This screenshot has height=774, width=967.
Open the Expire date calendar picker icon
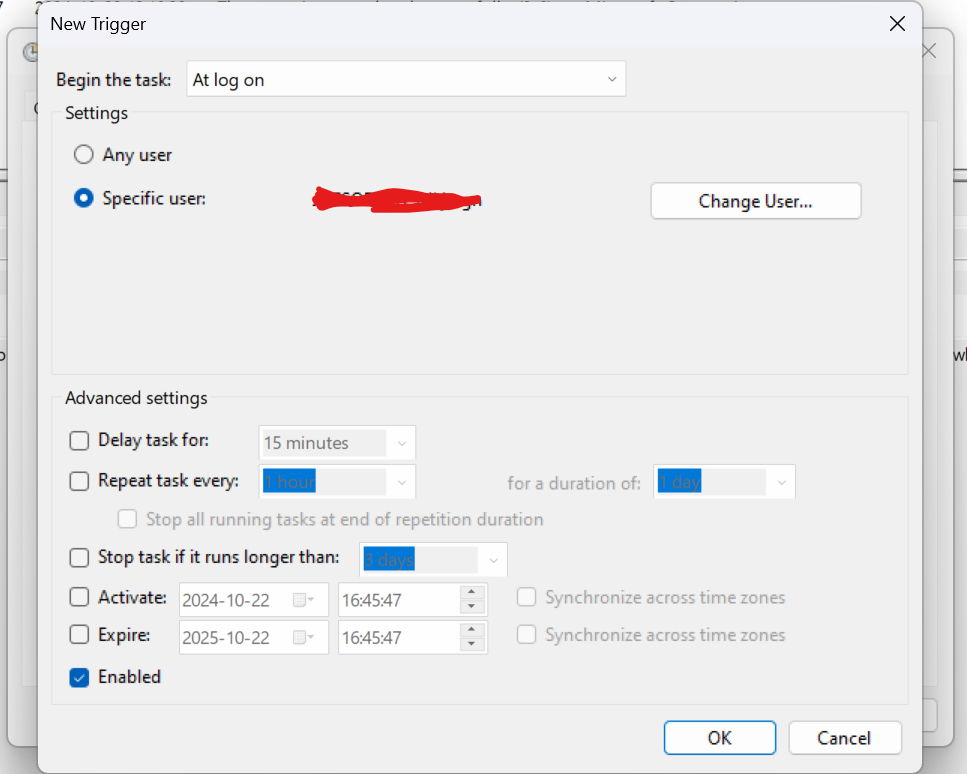coord(303,638)
